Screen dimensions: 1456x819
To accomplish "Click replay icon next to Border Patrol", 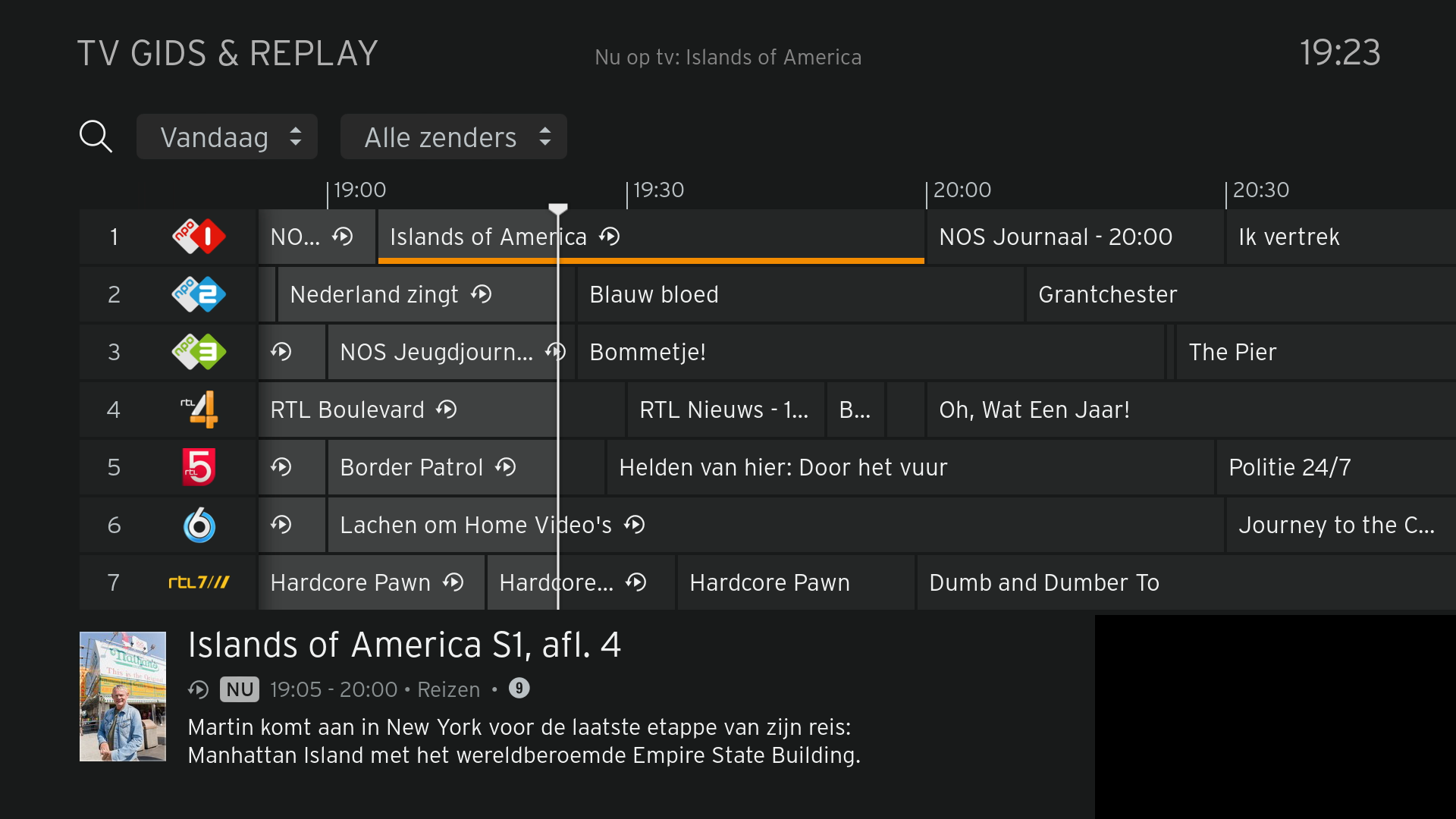I will [x=506, y=467].
